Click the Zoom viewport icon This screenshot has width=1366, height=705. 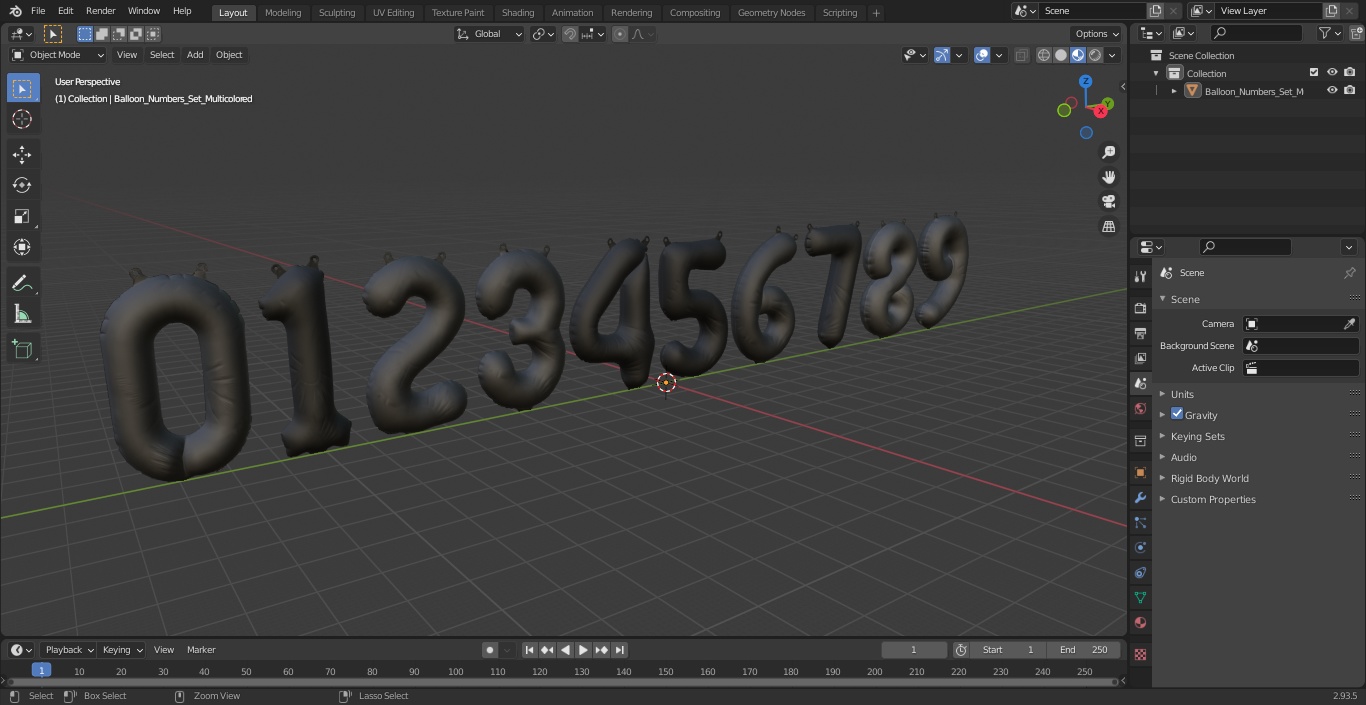tap(1109, 152)
